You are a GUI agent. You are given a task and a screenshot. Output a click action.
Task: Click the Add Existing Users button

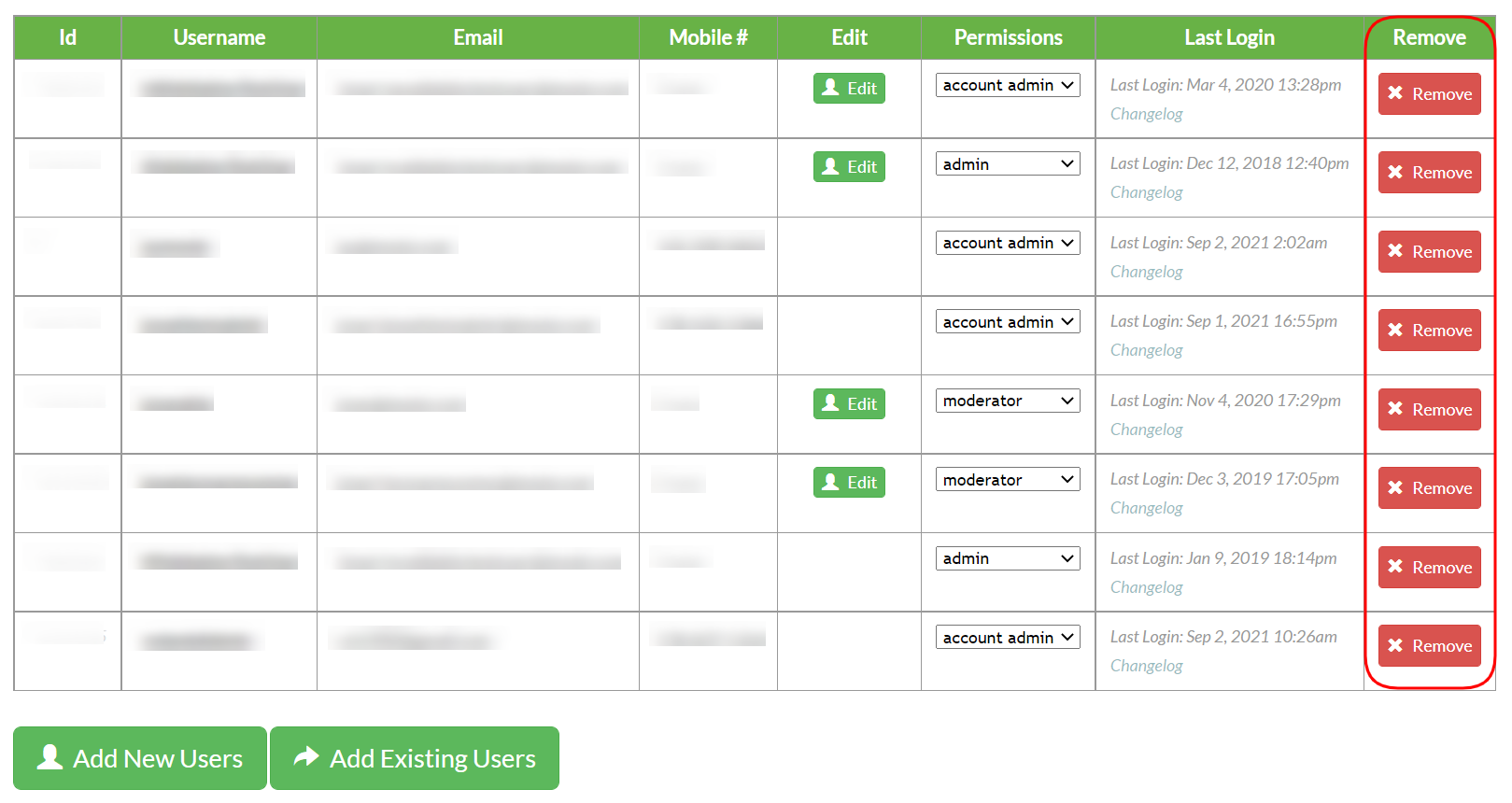[415, 758]
